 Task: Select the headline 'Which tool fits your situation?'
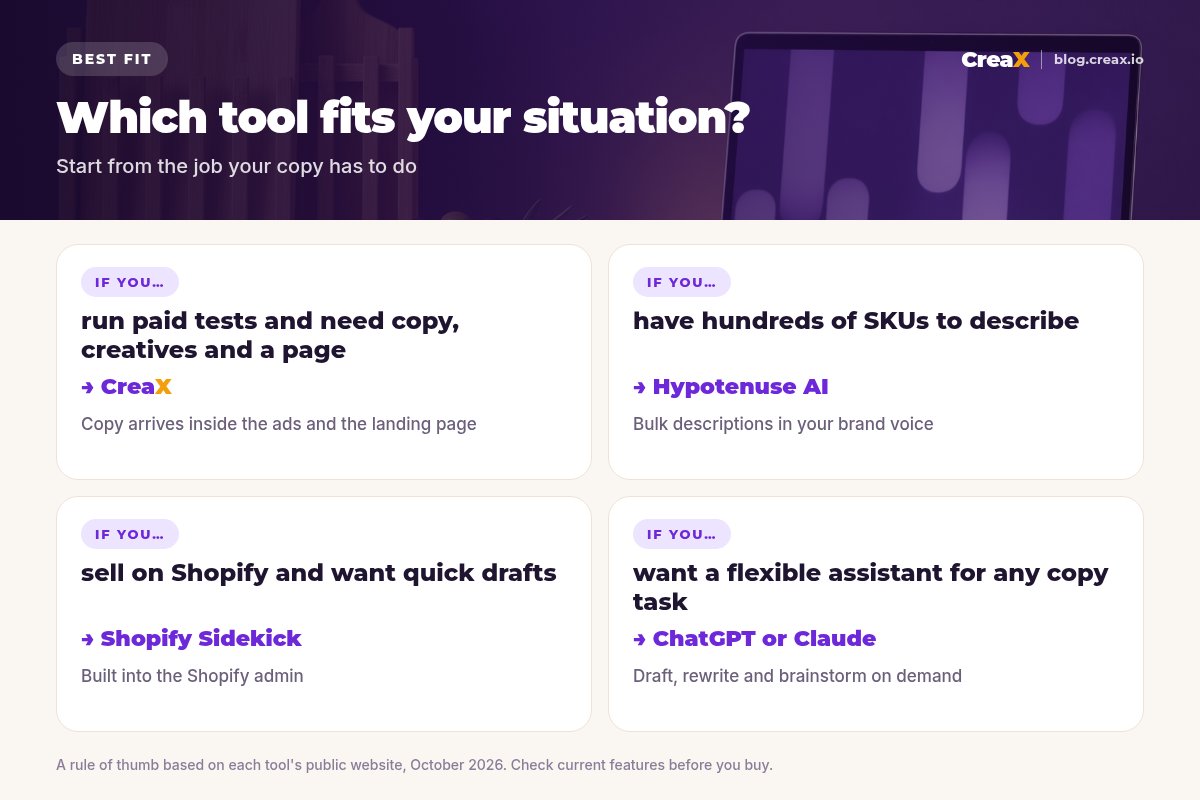point(403,118)
